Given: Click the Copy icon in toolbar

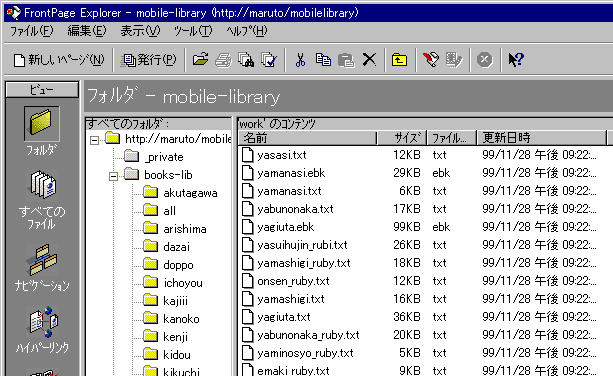Looking at the screenshot, I should tap(323, 60).
